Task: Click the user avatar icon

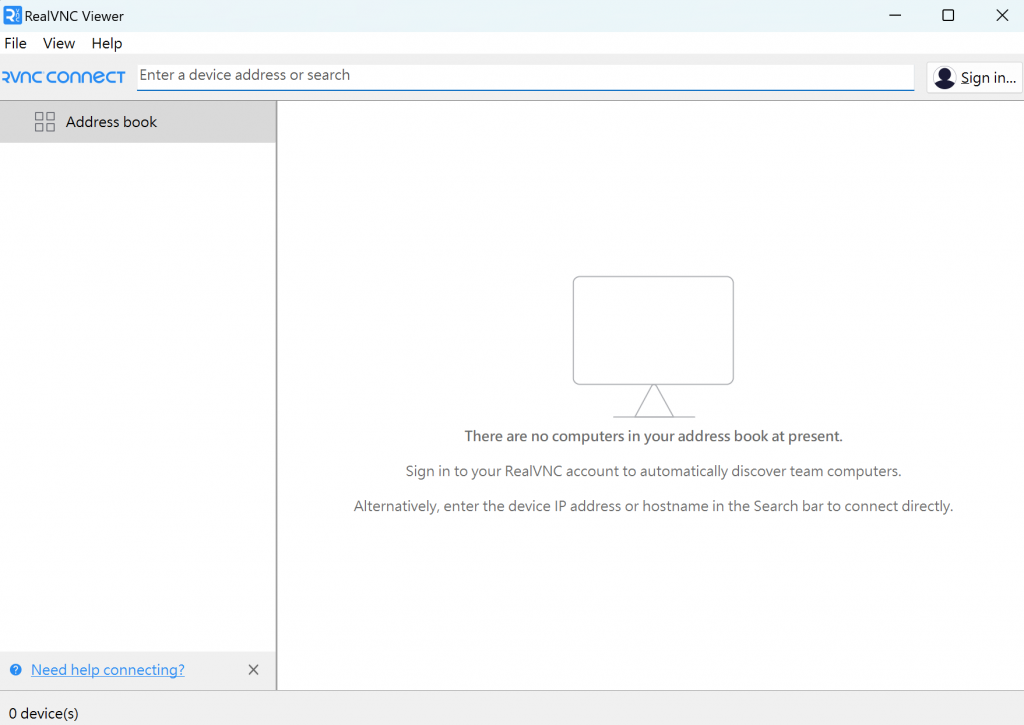Action: tap(944, 78)
